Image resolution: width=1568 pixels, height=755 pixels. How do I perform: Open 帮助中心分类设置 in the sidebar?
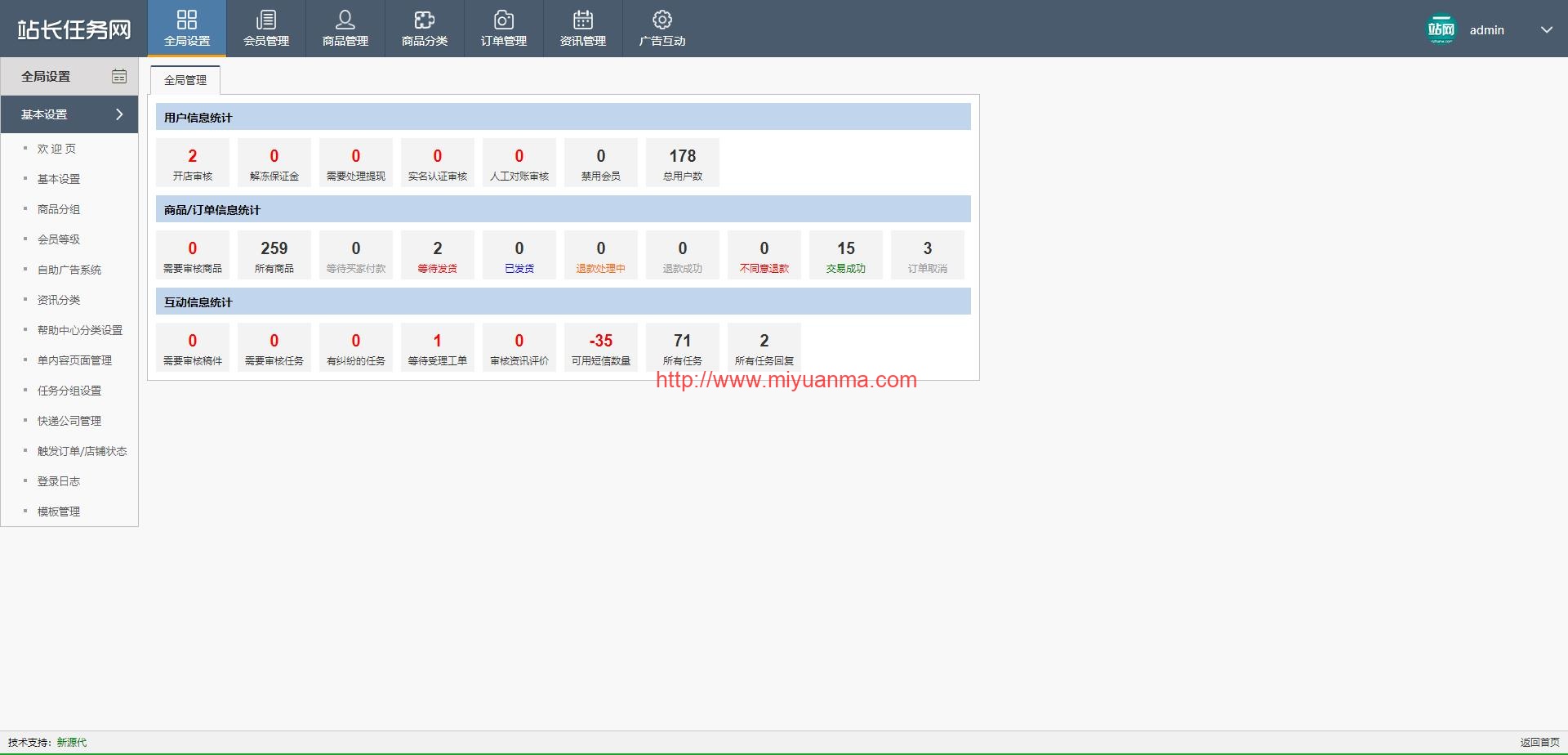pyautogui.click(x=80, y=330)
